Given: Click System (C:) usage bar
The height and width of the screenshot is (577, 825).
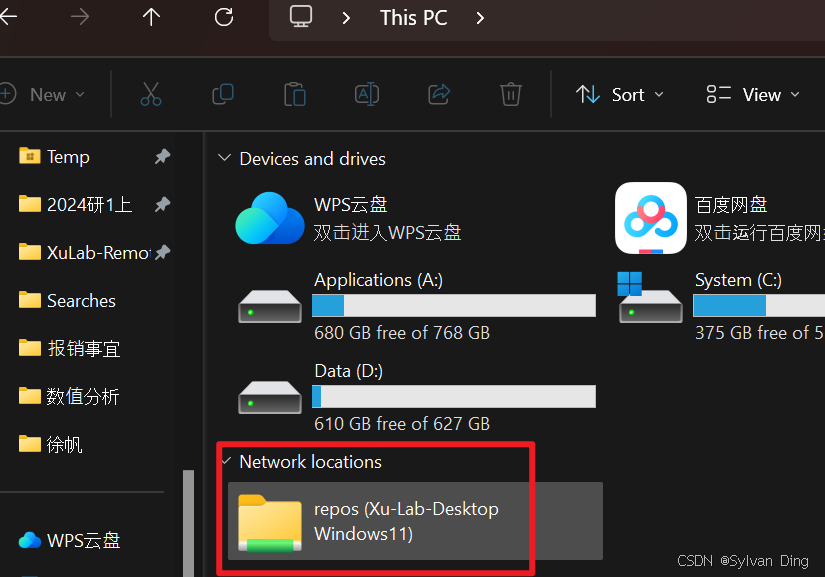Looking at the screenshot, I should (x=759, y=306).
